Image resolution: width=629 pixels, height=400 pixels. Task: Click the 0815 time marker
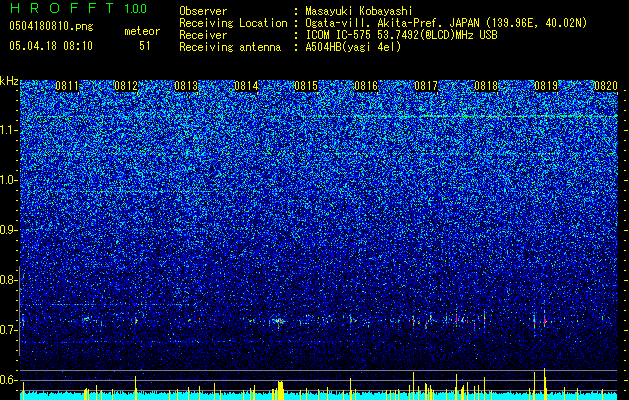306,86
